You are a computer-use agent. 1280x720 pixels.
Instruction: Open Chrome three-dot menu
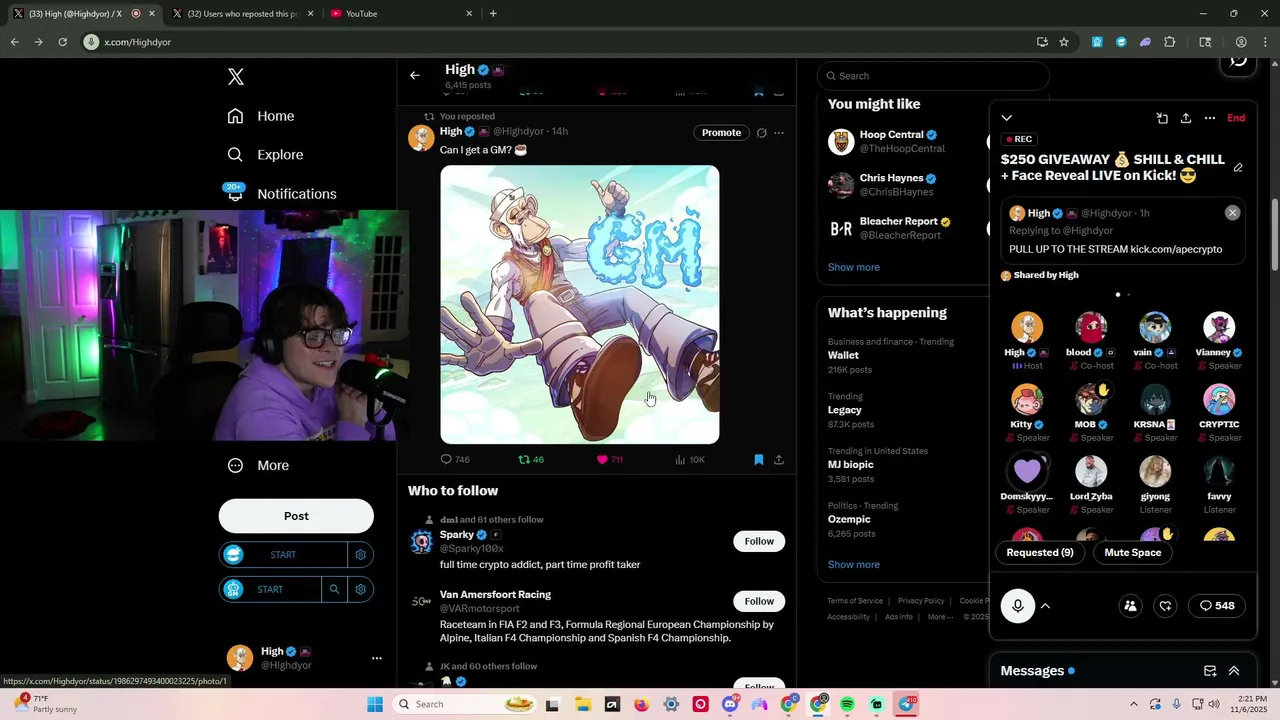point(1264,42)
